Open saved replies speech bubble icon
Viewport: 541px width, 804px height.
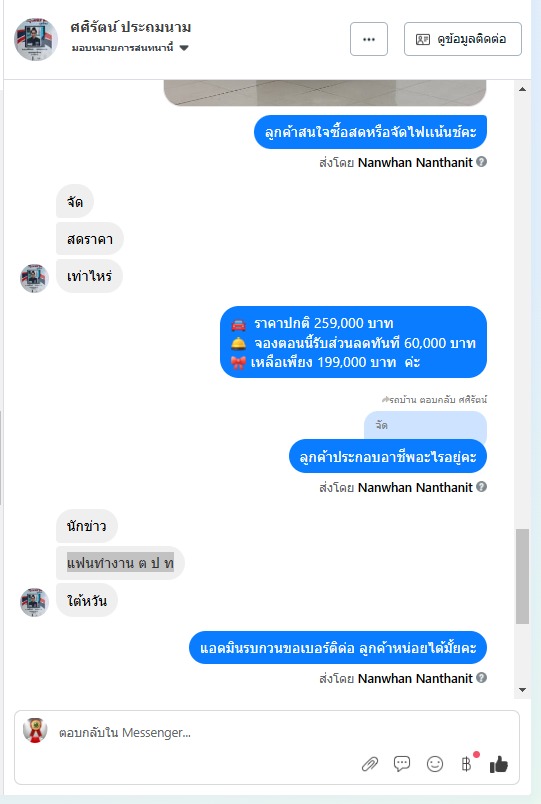402,763
